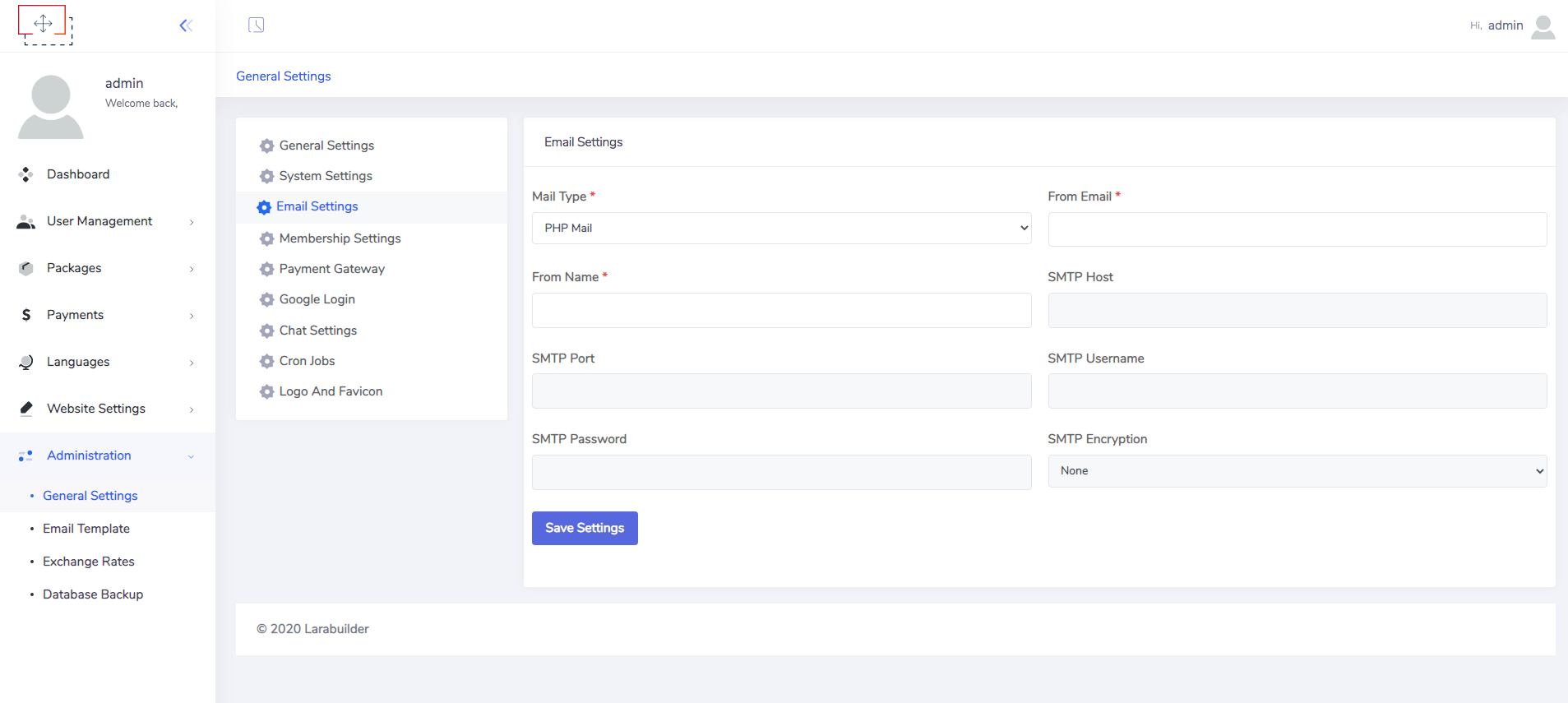
Task: Click the Languages globe icon
Action: 26,362
